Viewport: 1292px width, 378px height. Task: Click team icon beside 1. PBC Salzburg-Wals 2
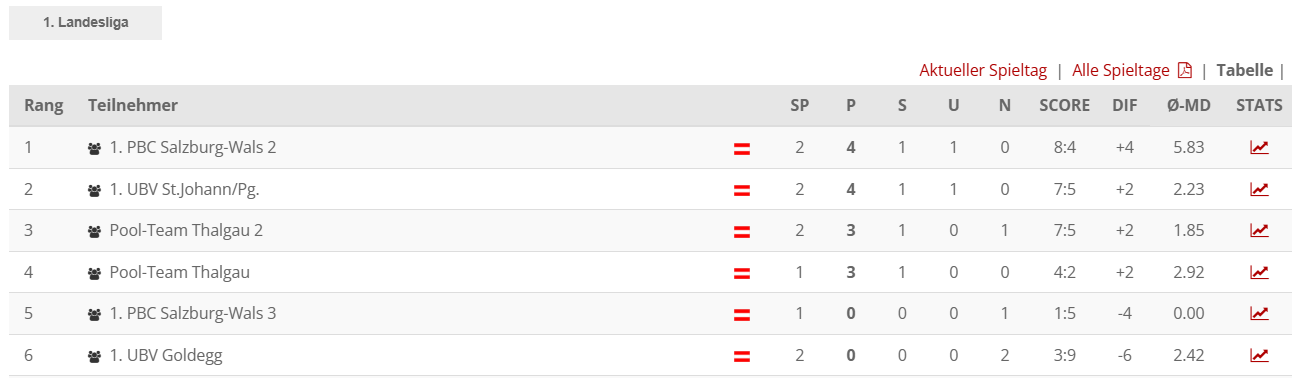point(95,148)
